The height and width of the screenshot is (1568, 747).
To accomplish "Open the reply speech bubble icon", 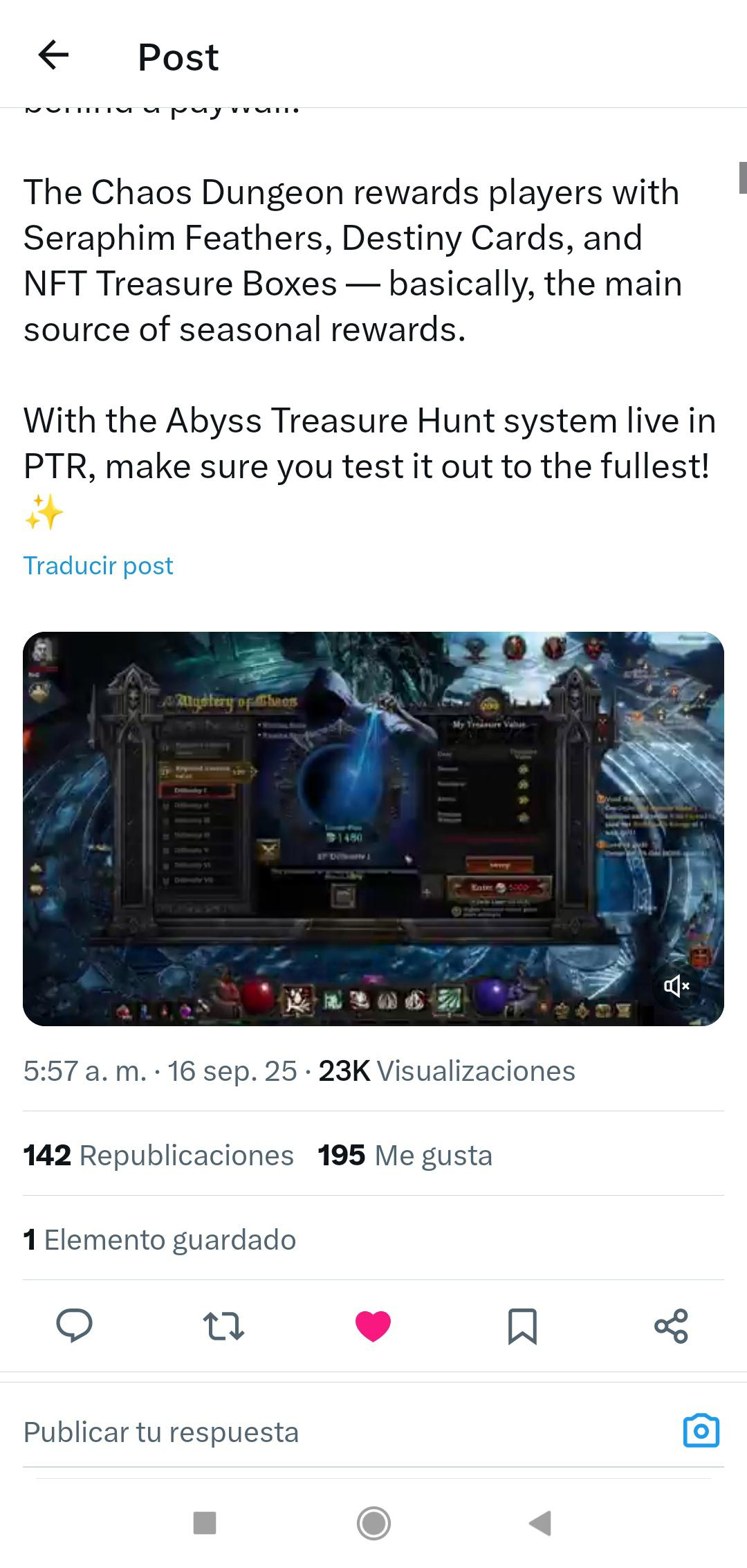I will point(74,1326).
